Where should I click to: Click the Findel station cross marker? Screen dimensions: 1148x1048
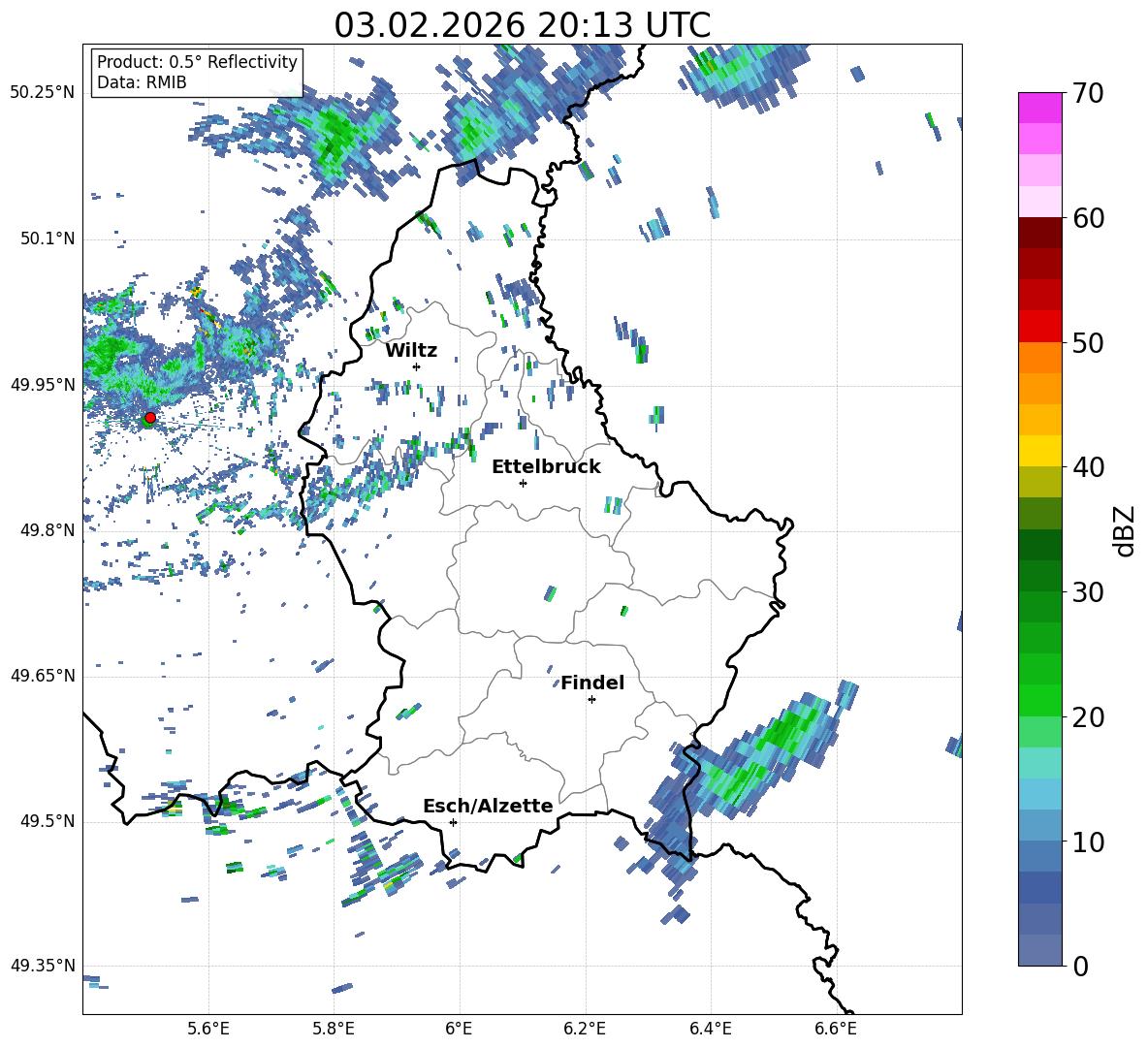(x=591, y=700)
